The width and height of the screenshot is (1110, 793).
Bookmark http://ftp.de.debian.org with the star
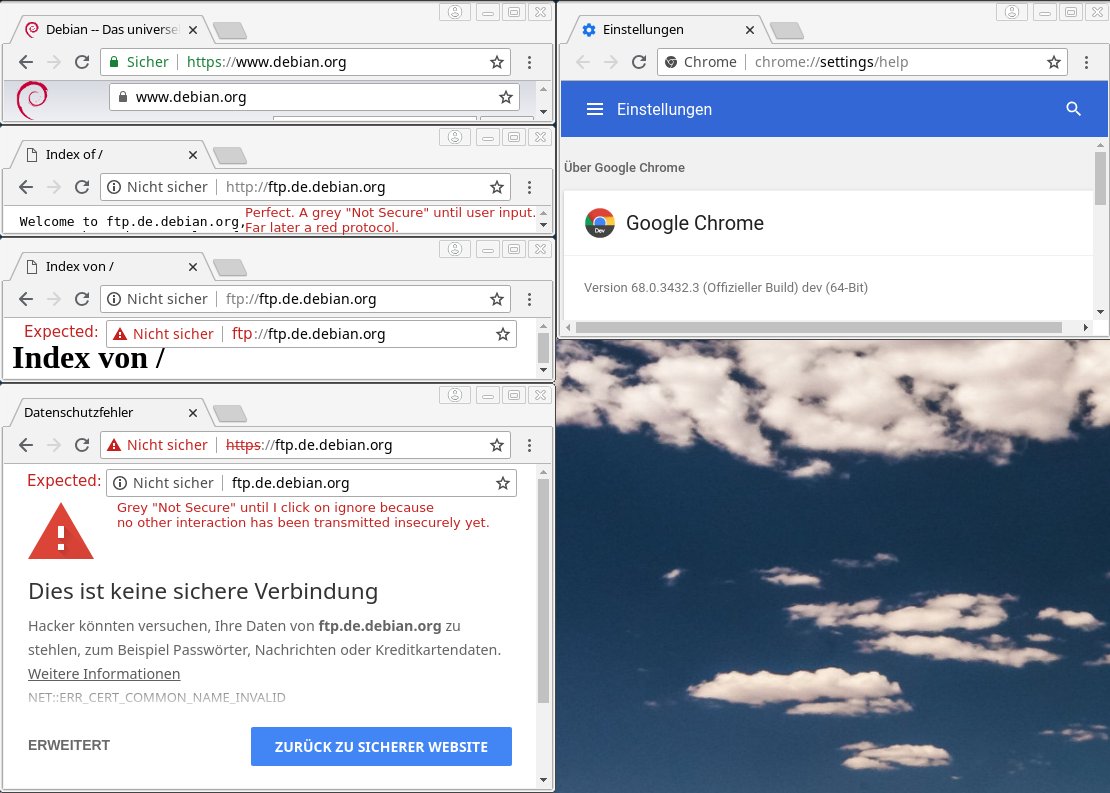(497, 187)
